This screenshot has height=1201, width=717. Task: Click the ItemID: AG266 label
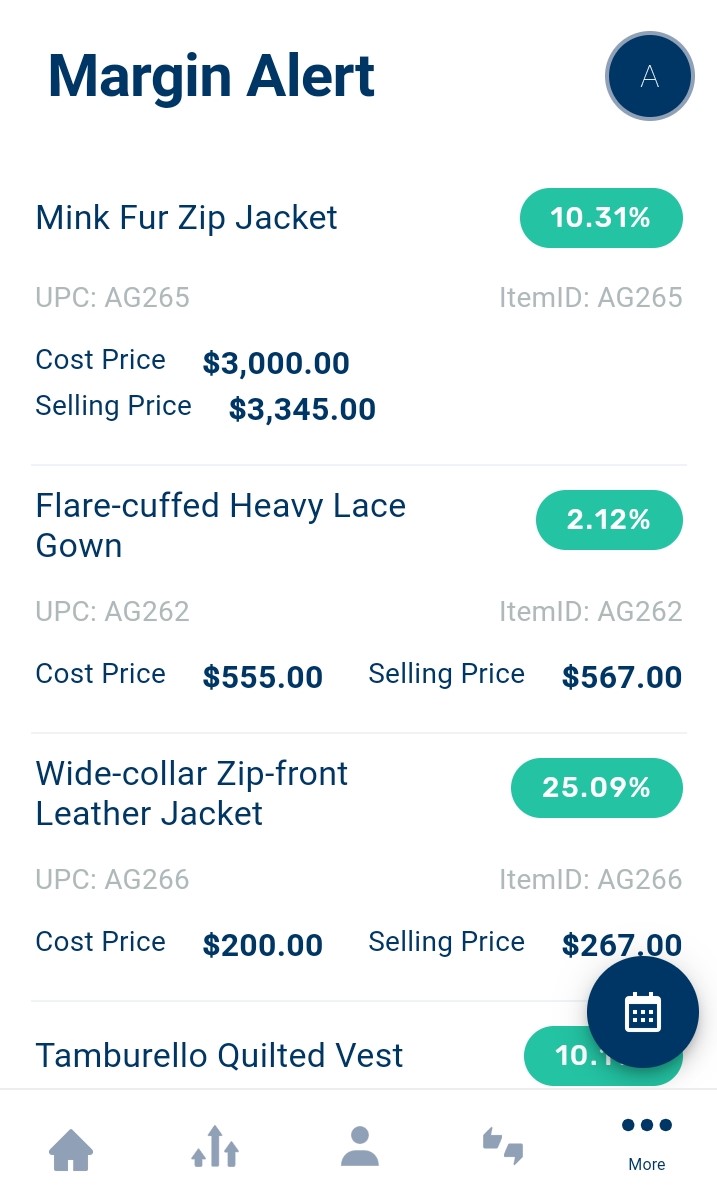point(591,880)
